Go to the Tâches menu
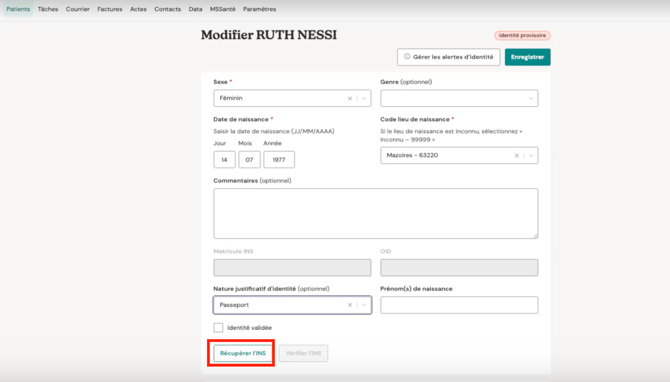Viewport: 670px width, 382px height. [48, 9]
